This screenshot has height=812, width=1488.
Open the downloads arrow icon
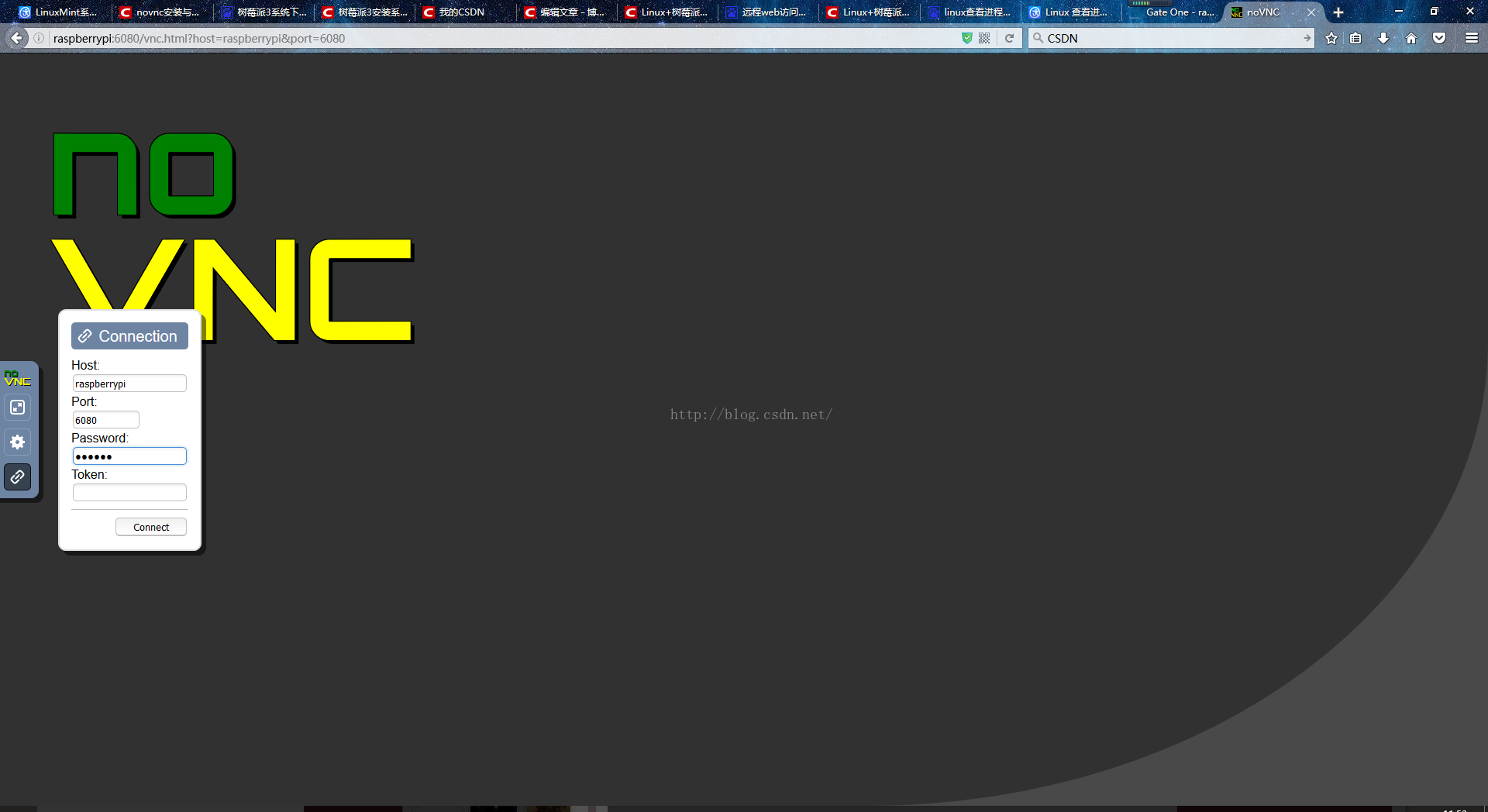click(1383, 38)
